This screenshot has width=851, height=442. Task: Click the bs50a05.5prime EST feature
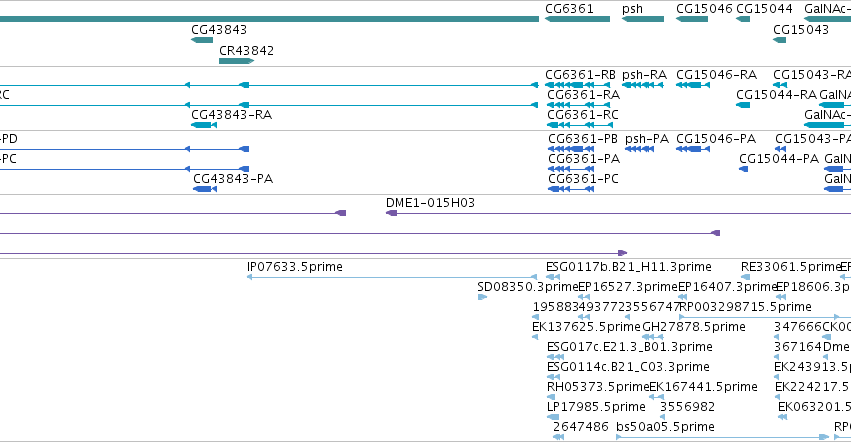pyautogui.click(x=723, y=437)
